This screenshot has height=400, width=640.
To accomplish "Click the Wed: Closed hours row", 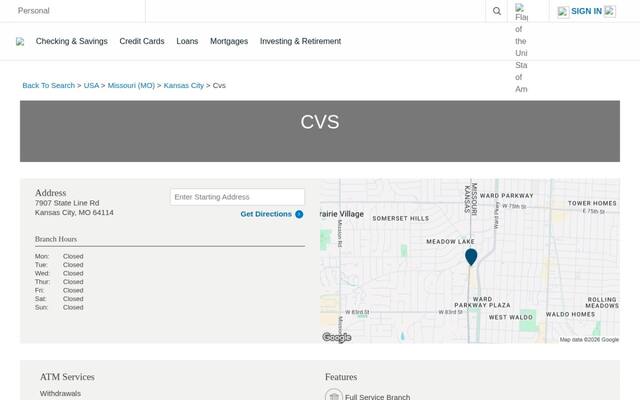I will click(59, 273).
